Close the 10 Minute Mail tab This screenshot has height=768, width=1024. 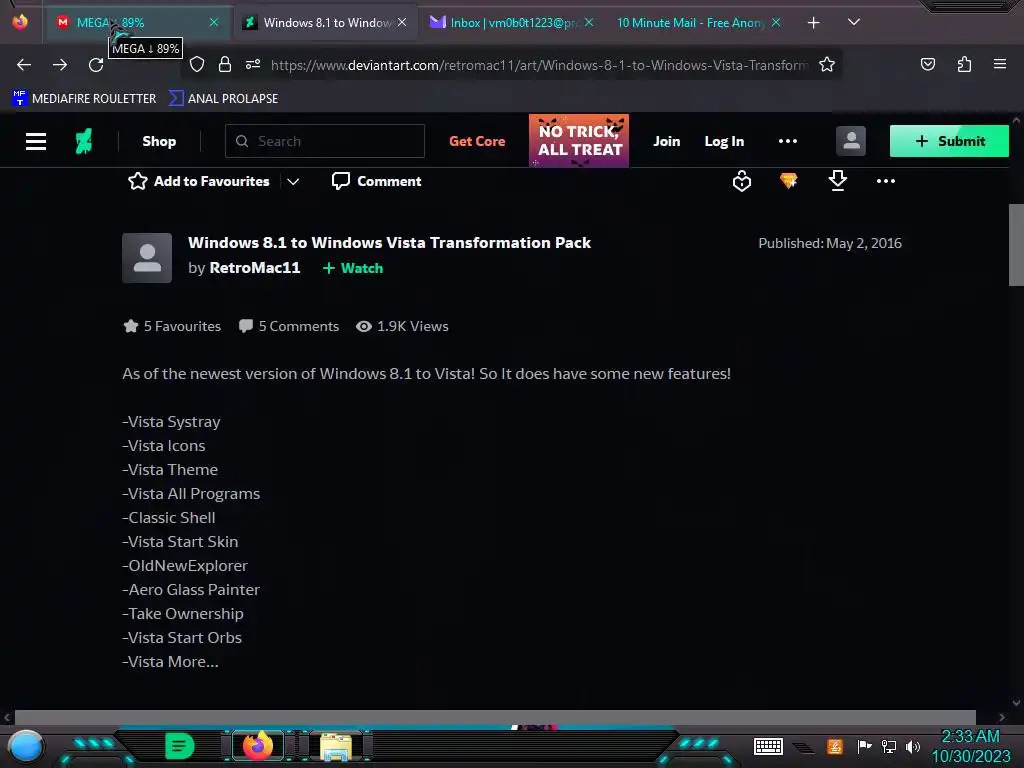click(776, 22)
